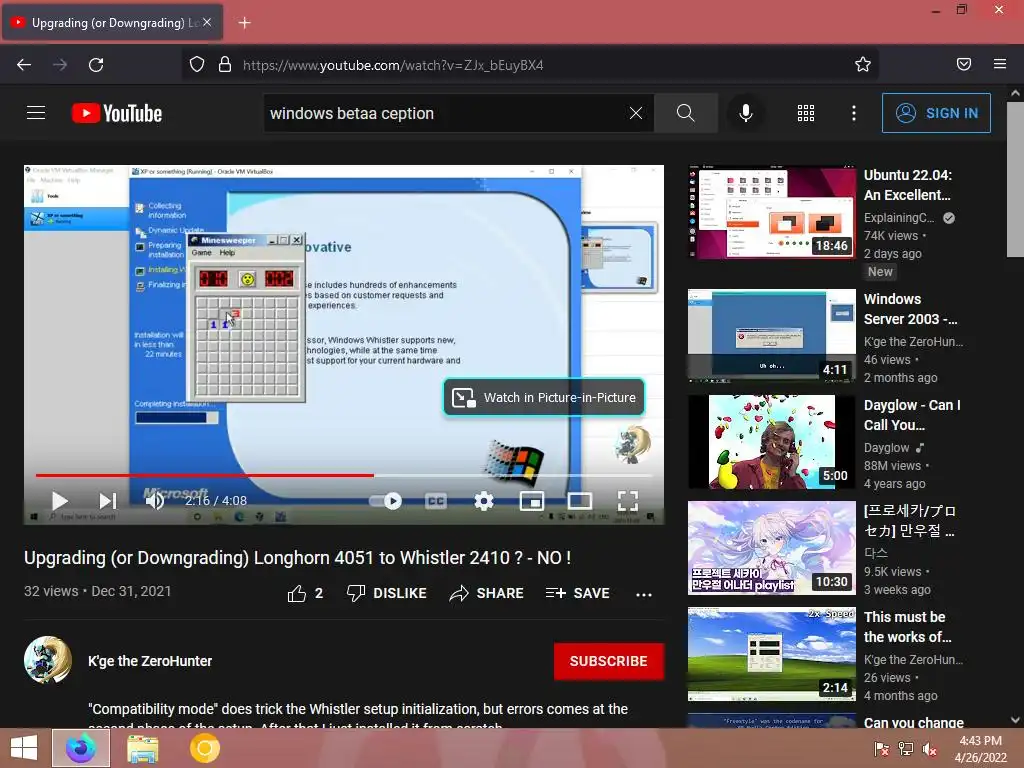Viewport: 1024px width, 768px height.
Task: Open the yellow circle taskbar app
Action: [204, 748]
